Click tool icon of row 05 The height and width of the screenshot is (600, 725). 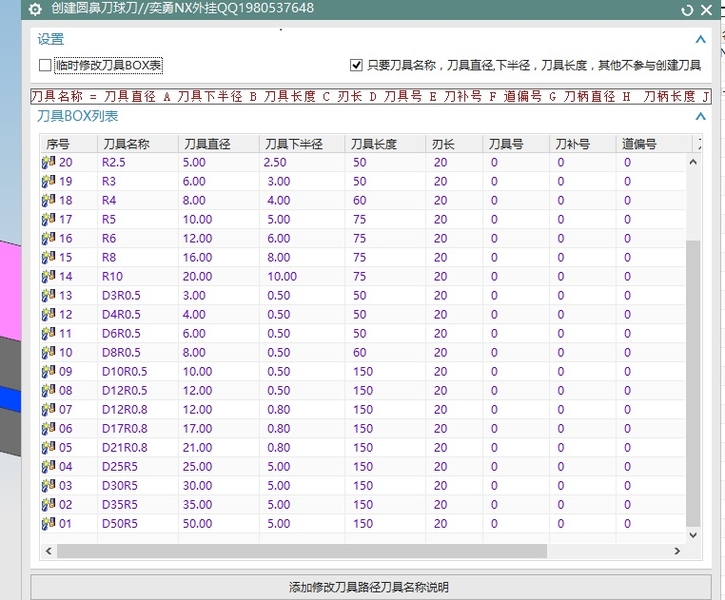[49, 447]
